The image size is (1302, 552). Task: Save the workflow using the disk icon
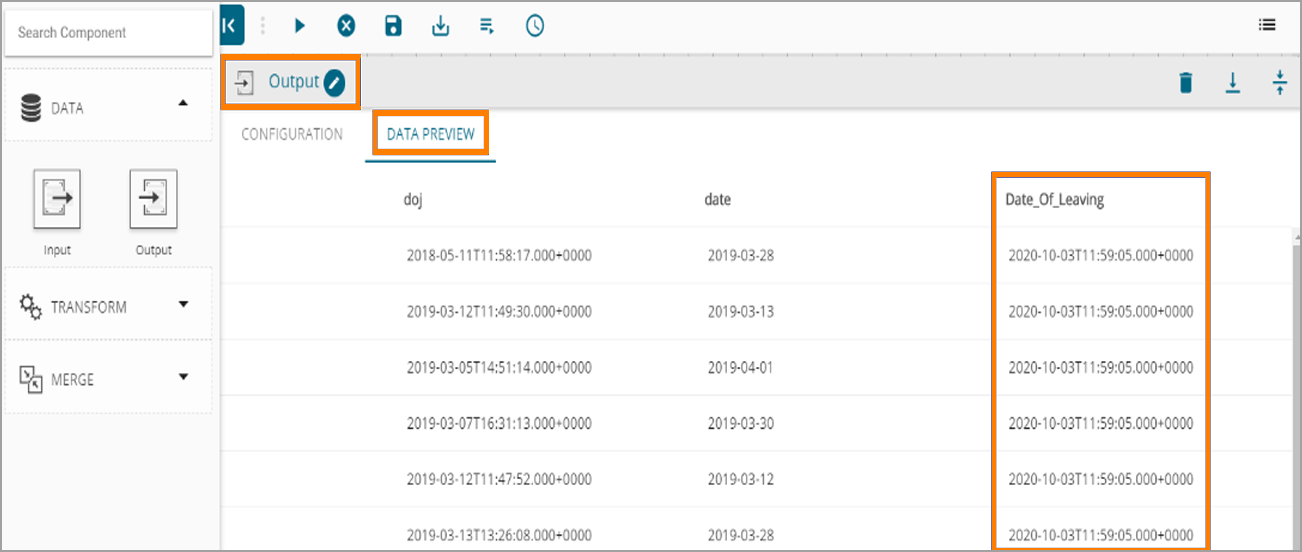pos(393,26)
